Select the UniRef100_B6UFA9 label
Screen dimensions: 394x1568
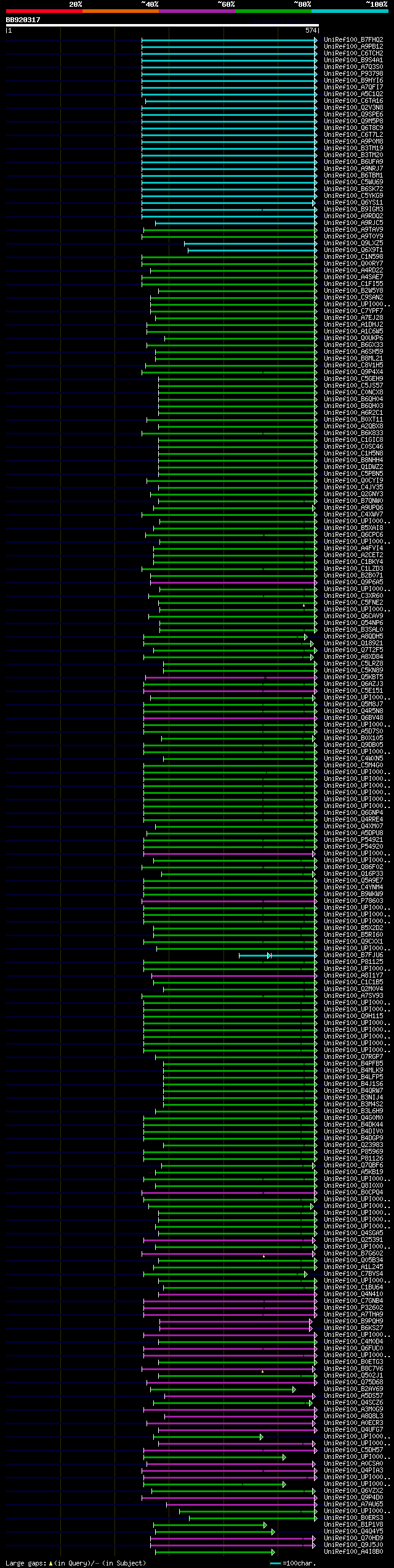tap(353, 161)
